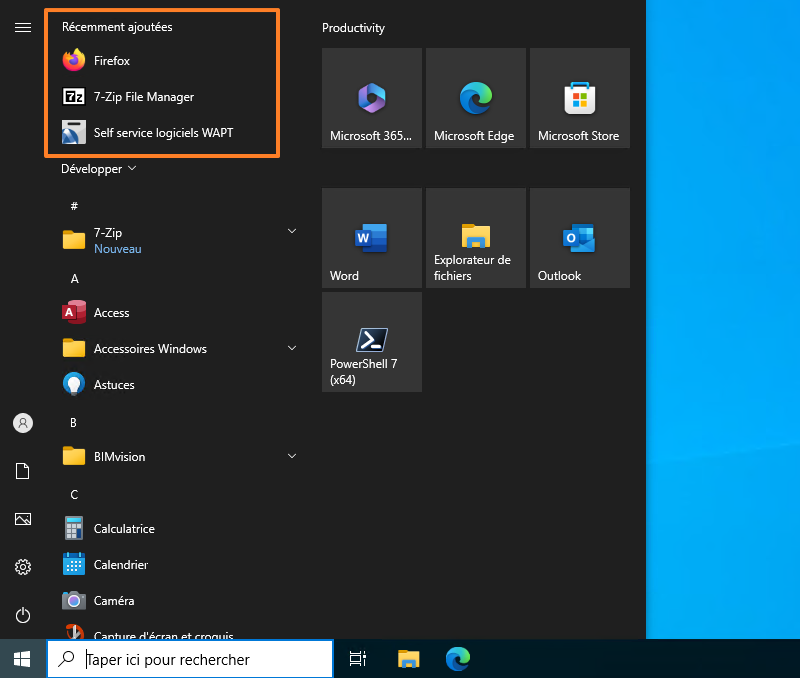The image size is (800, 678).
Task: Click the letter A section header
Action: (x=73, y=279)
